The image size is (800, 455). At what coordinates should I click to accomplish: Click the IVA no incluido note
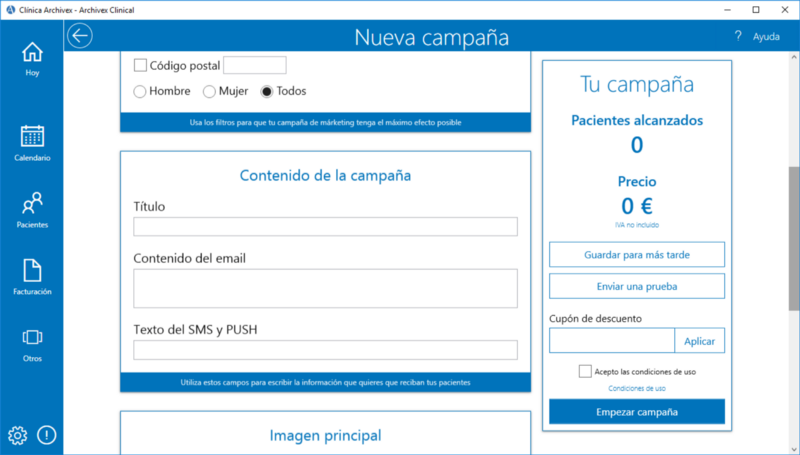(x=637, y=225)
